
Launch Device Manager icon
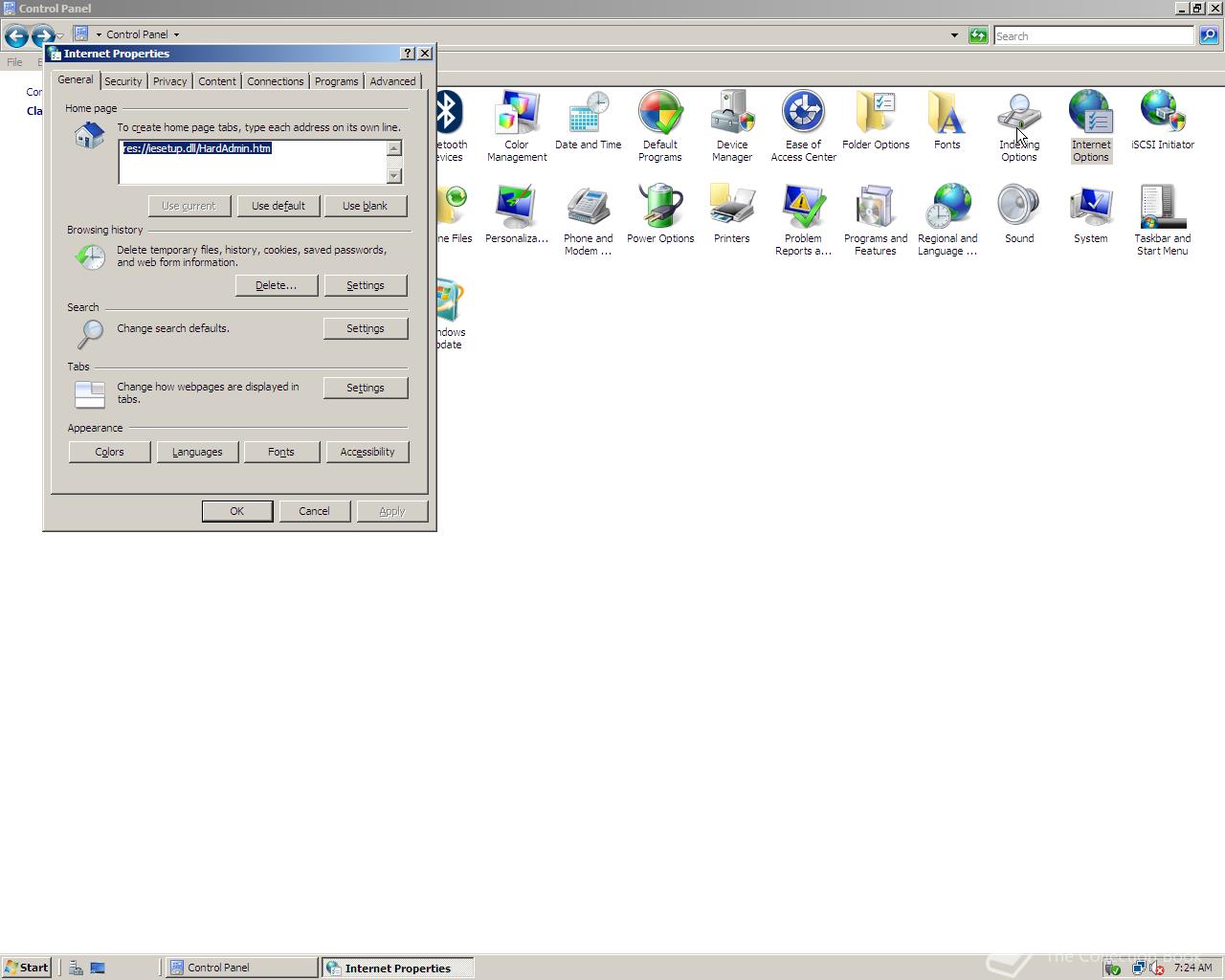(x=732, y=126)
